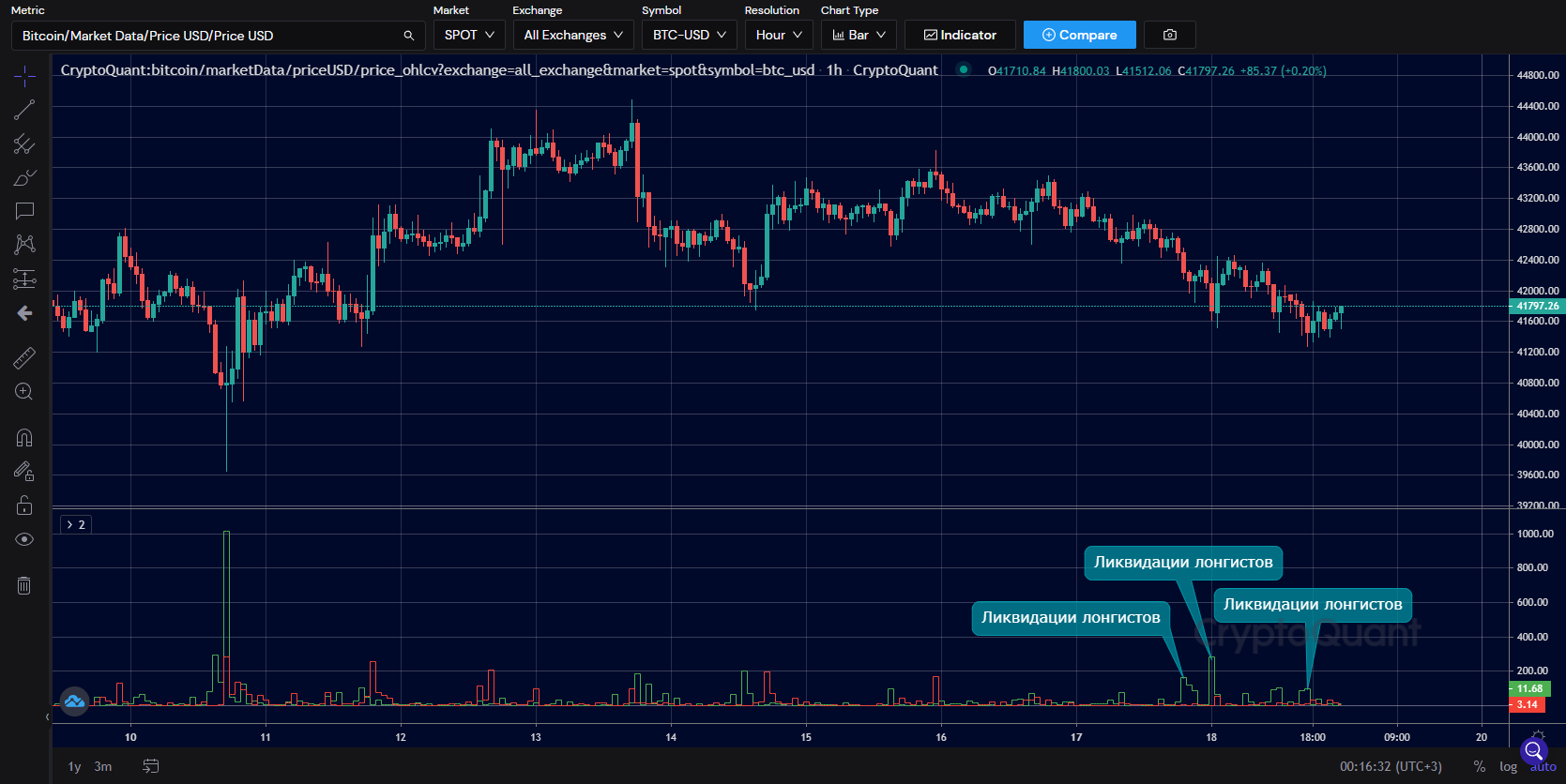
Task: Open the All Exchanges dropdown
Action: coord(573,35)
